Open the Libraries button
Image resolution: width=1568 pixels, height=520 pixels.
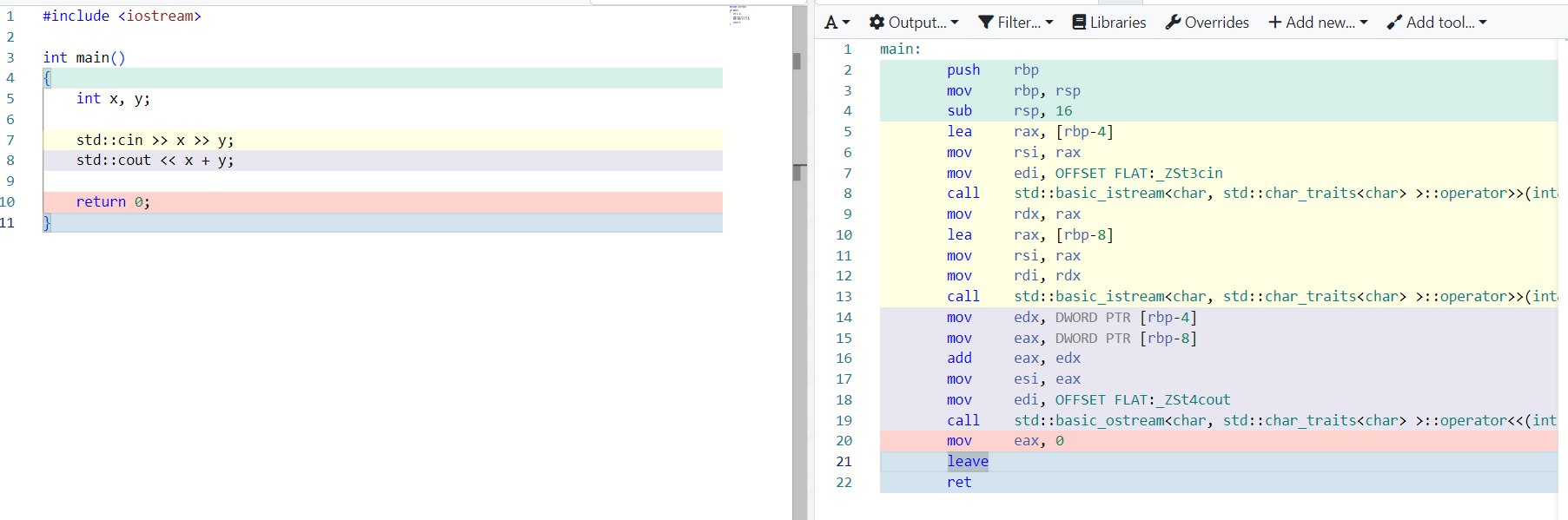coord(1109,23)
